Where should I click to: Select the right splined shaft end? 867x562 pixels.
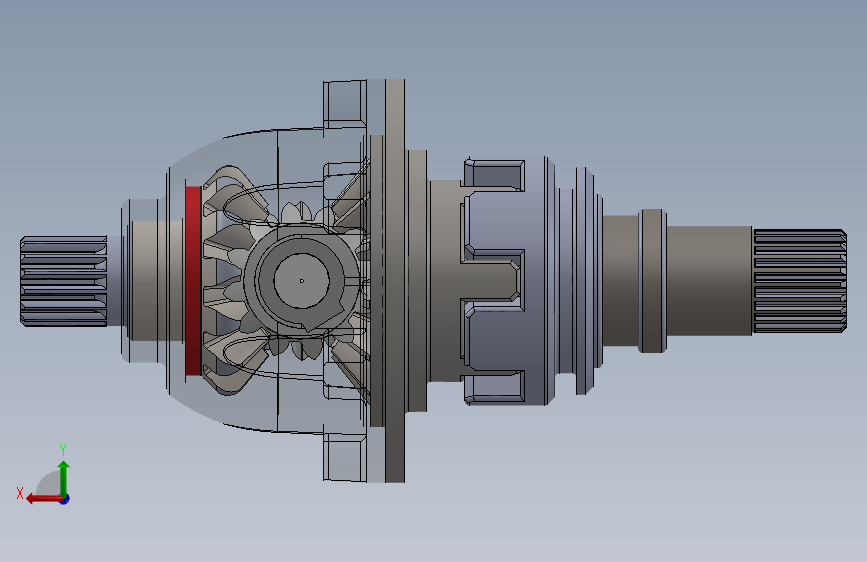(x=800, y=280)
